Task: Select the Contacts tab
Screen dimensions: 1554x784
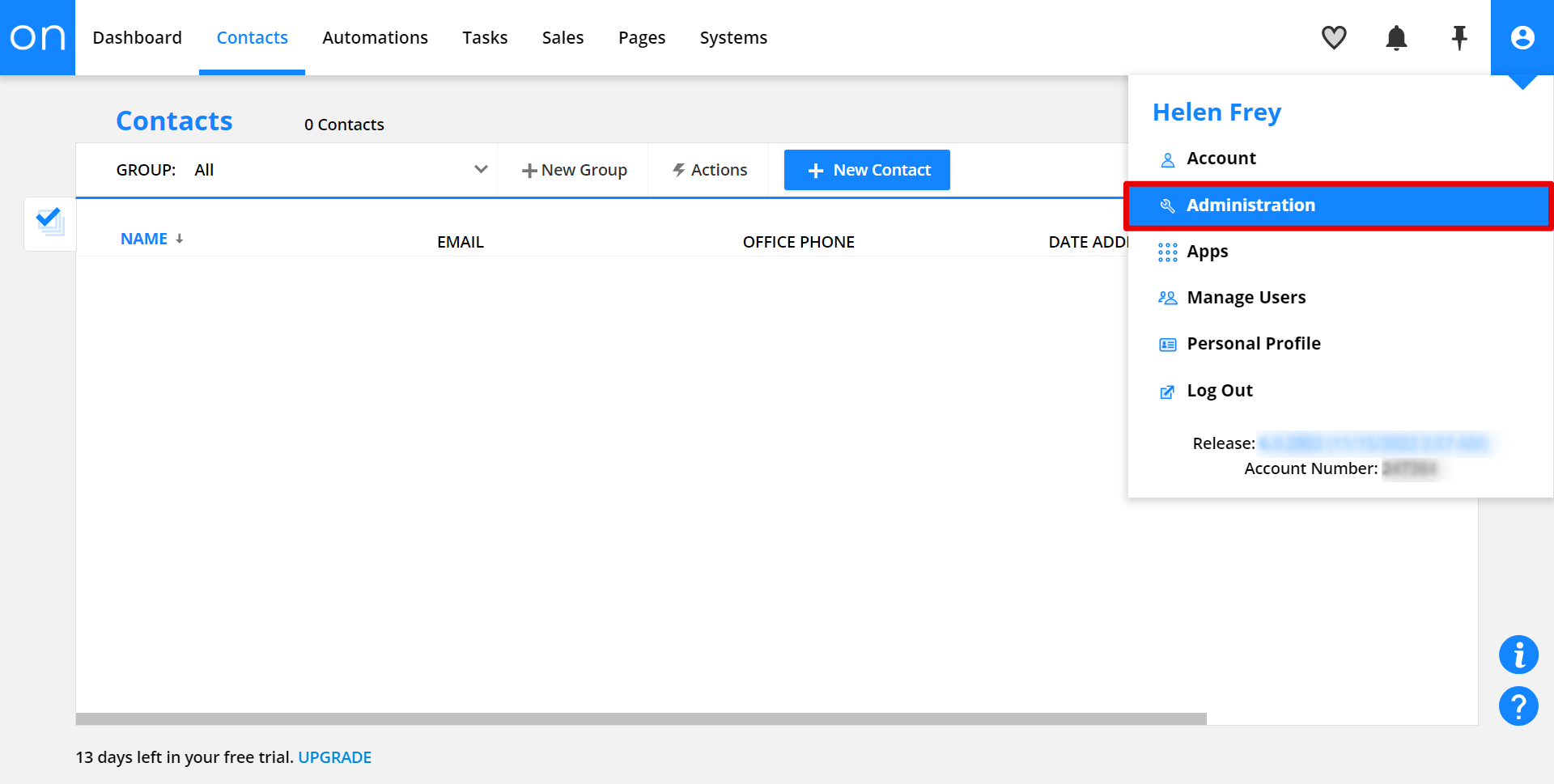Action: click(252, 37)
